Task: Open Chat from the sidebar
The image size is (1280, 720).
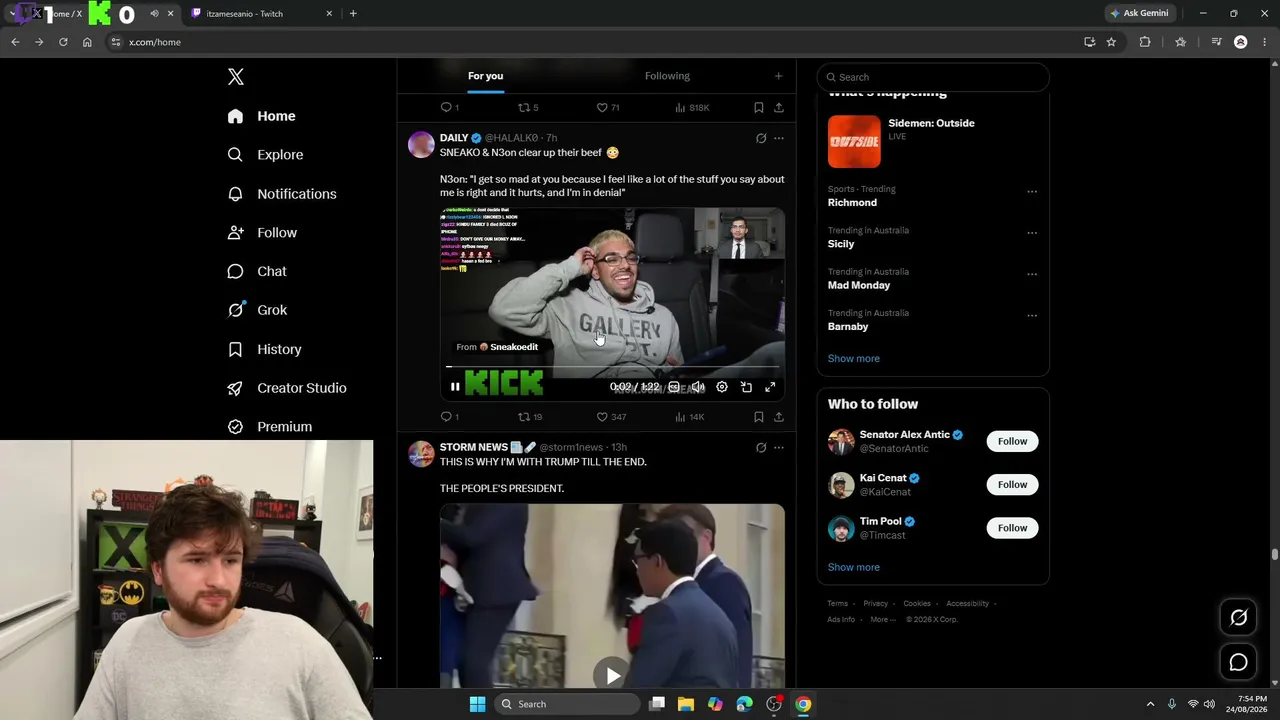Action: pyautogui.click(x=257, y=271)
